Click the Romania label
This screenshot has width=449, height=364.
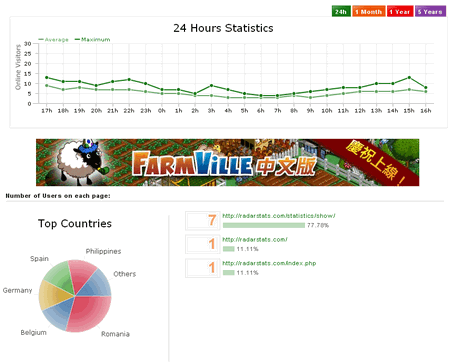(115, 334)
